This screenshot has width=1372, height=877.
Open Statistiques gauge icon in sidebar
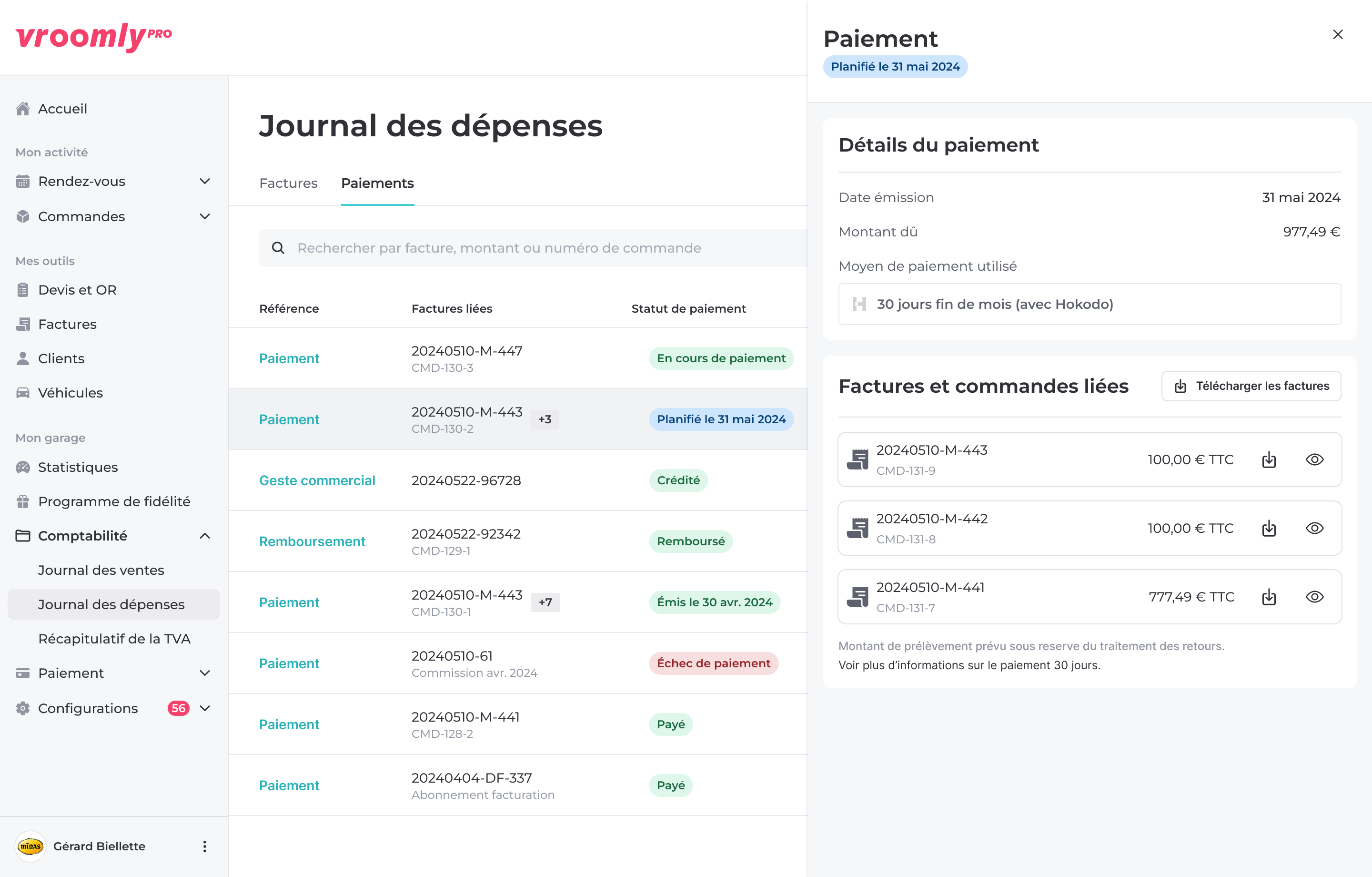(23, 467)
